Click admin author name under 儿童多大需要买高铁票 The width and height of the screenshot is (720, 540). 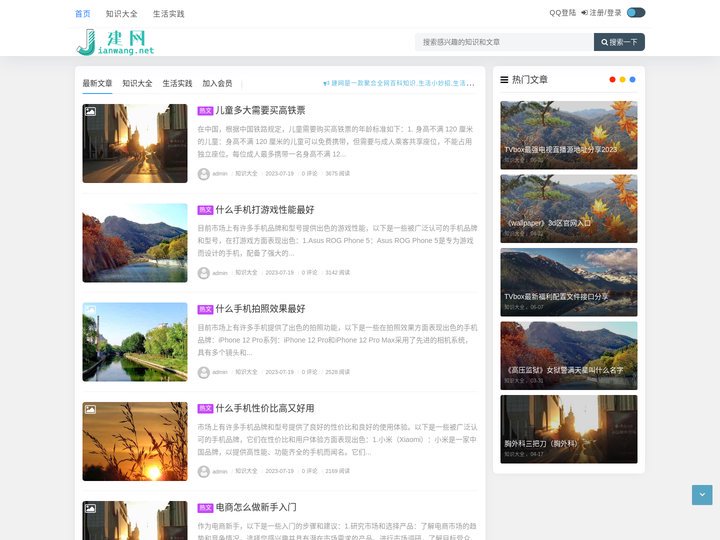coord(220,174)
